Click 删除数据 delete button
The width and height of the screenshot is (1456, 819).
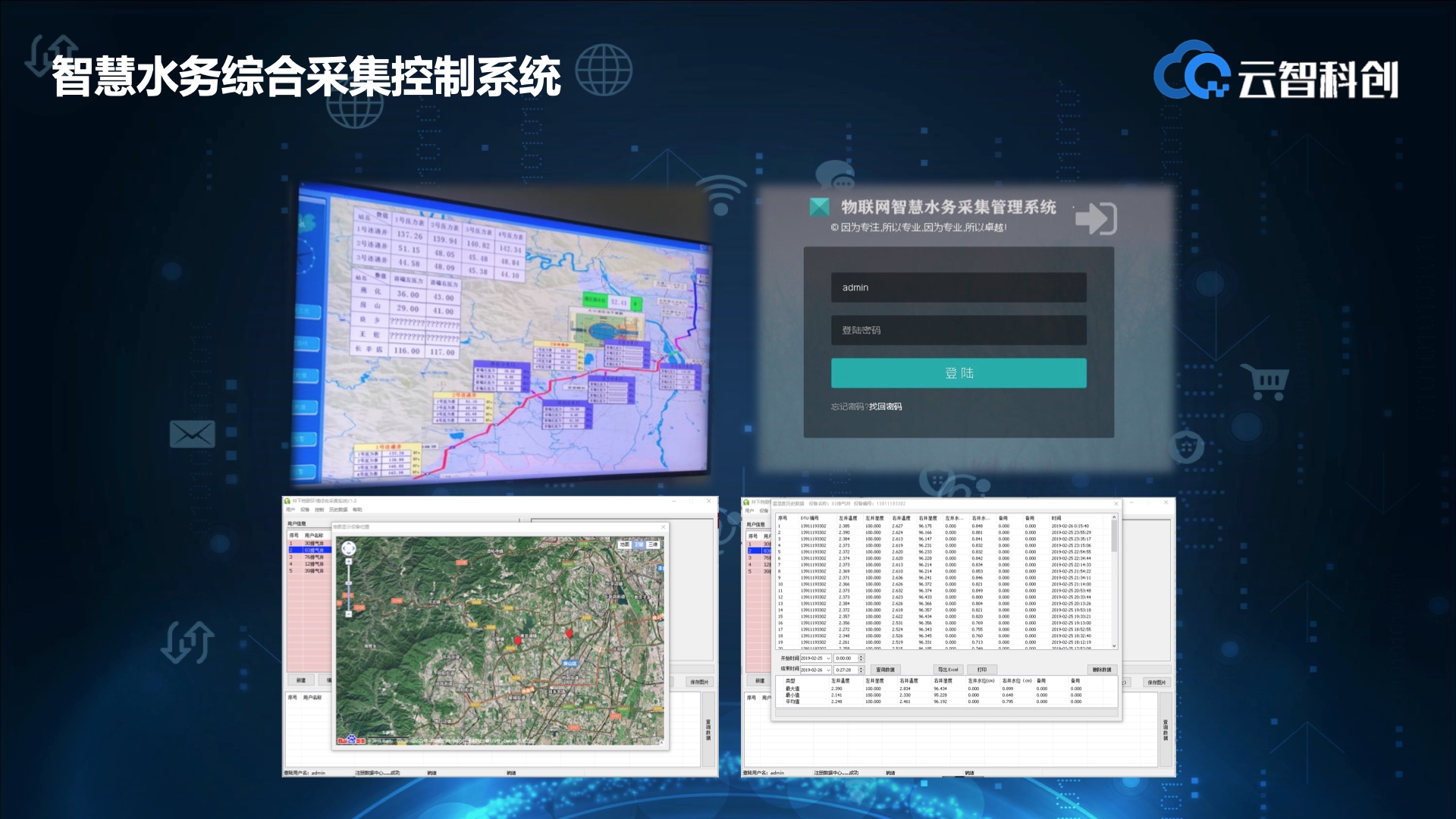coord(1102,670)
